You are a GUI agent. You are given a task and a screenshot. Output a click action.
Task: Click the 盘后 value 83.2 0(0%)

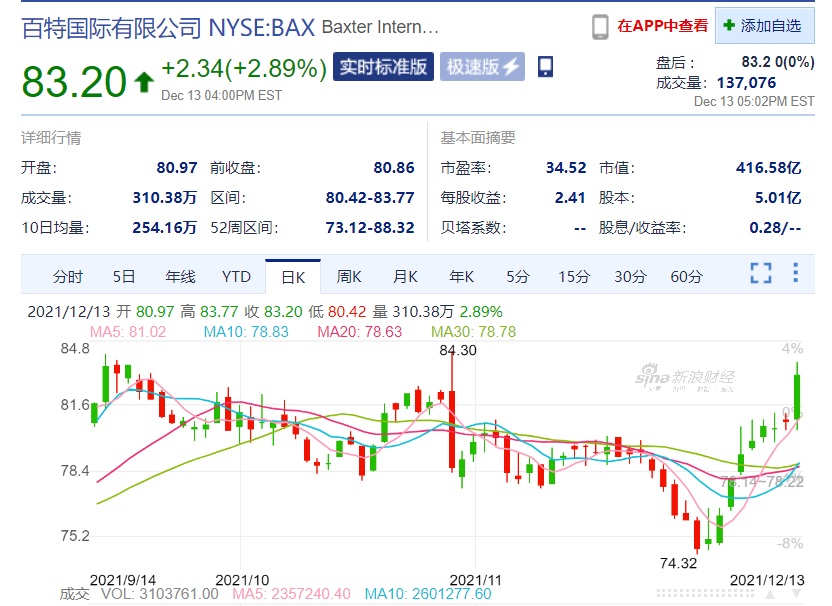click(x=778, y=62)
